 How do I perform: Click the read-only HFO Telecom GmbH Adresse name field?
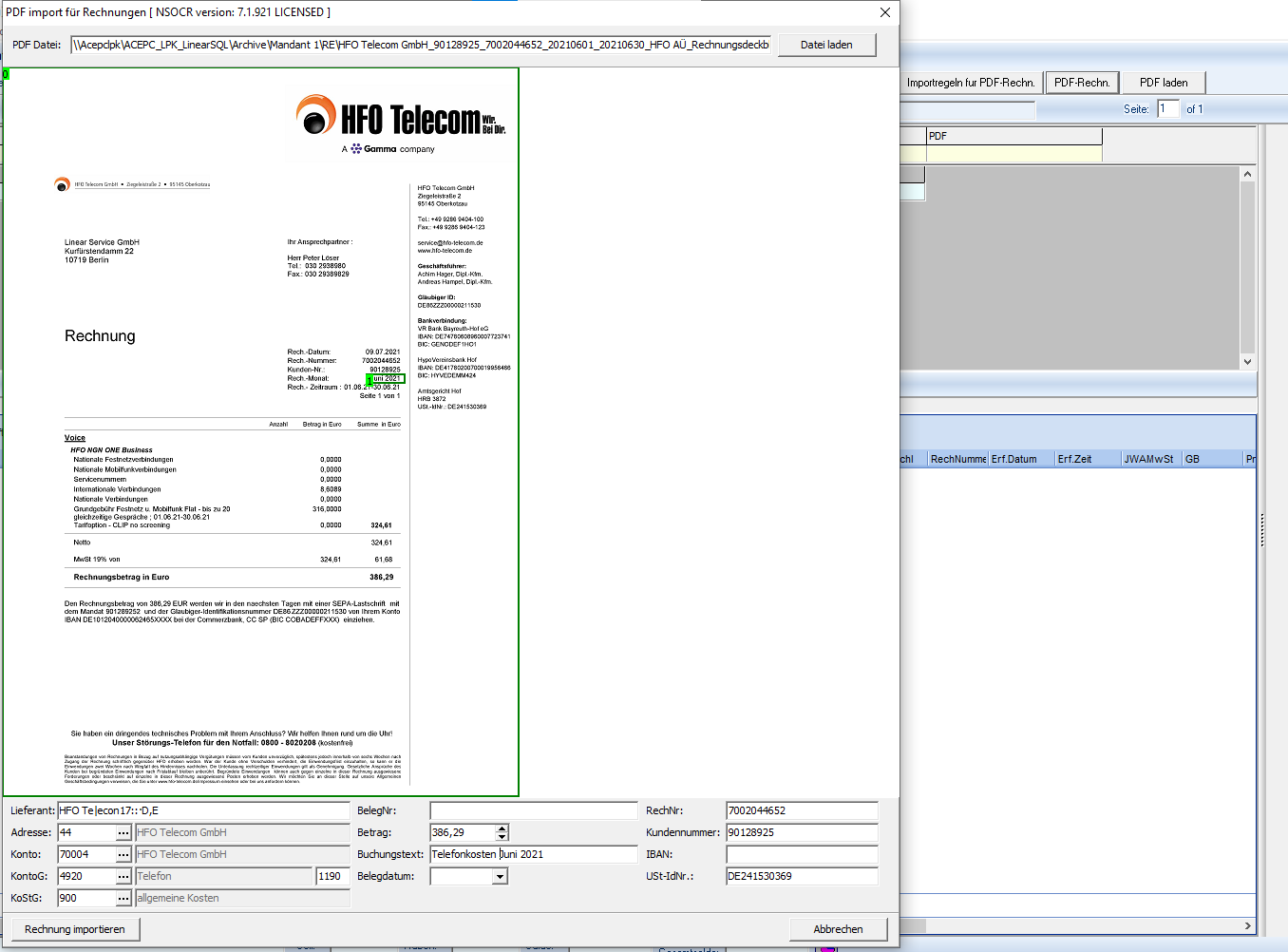point(242,832)
